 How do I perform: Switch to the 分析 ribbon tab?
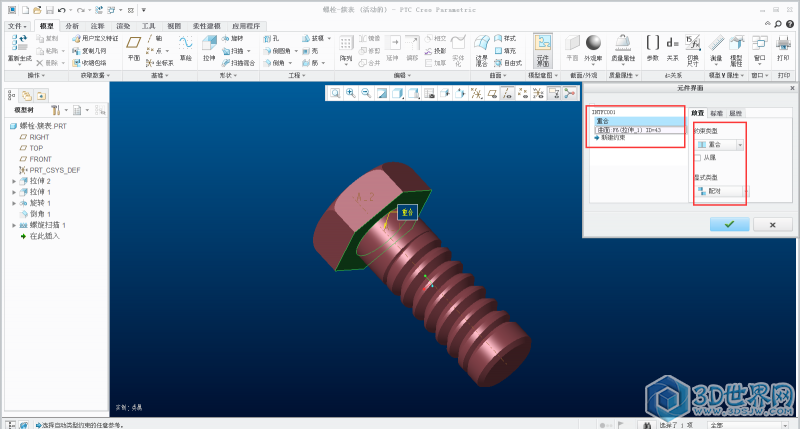tap(72, 26)
